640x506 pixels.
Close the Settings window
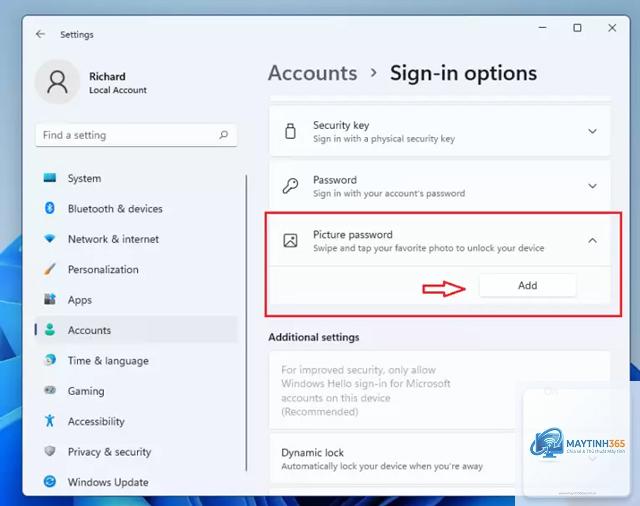pyautogui.click(x=612, y=28)
